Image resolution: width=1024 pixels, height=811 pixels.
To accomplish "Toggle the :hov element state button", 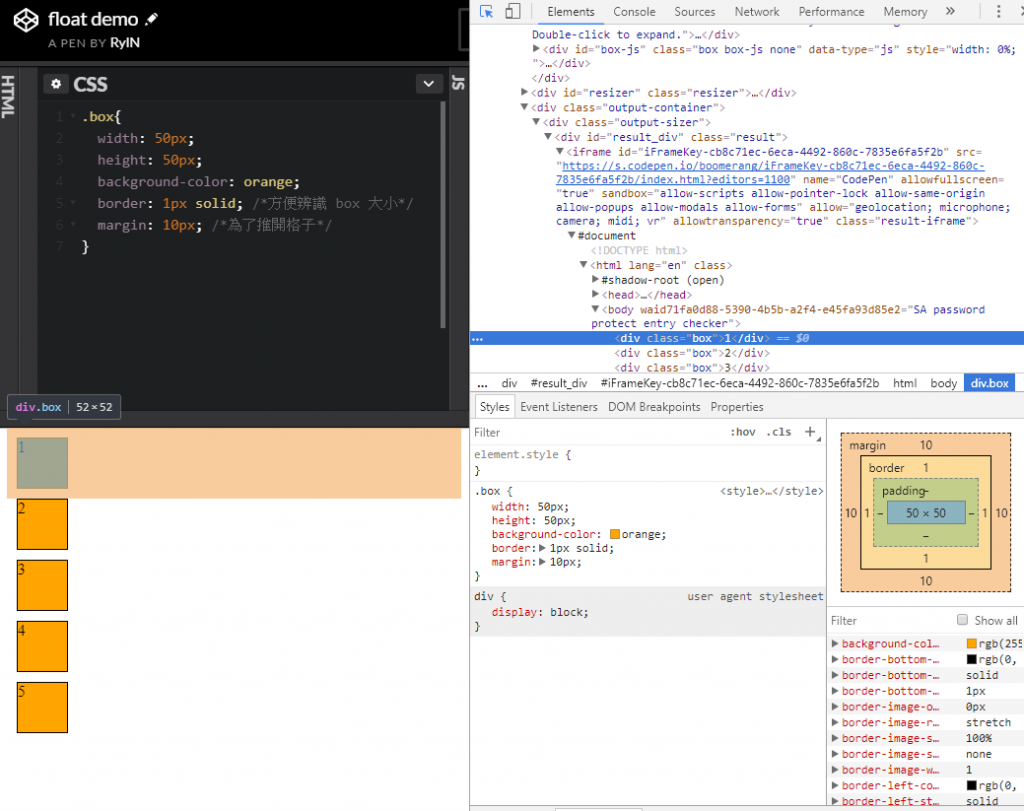I will click(x=743, y=432).
